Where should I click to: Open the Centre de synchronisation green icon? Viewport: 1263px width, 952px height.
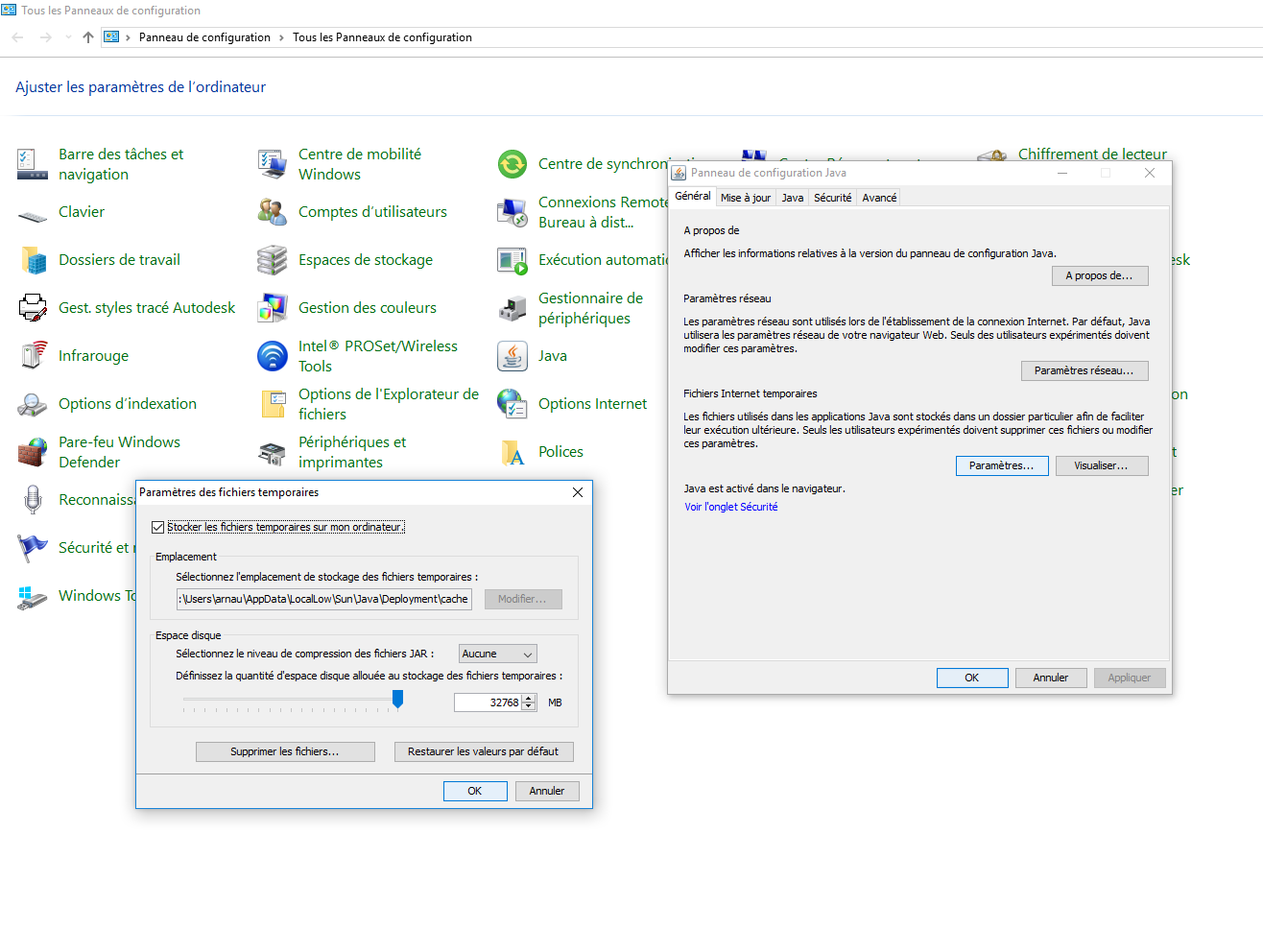click(x=512, y=164)
